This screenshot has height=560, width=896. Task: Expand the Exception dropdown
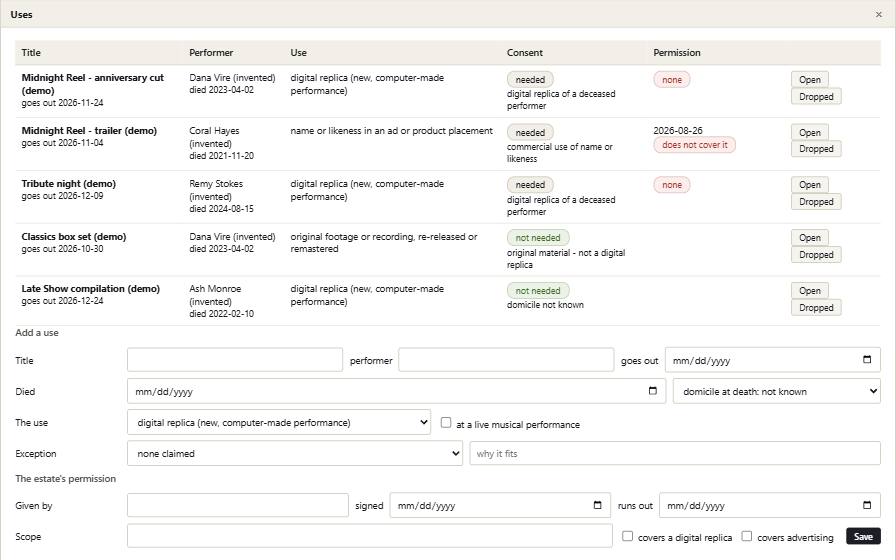pyautogui.click(x=295, y=453)
